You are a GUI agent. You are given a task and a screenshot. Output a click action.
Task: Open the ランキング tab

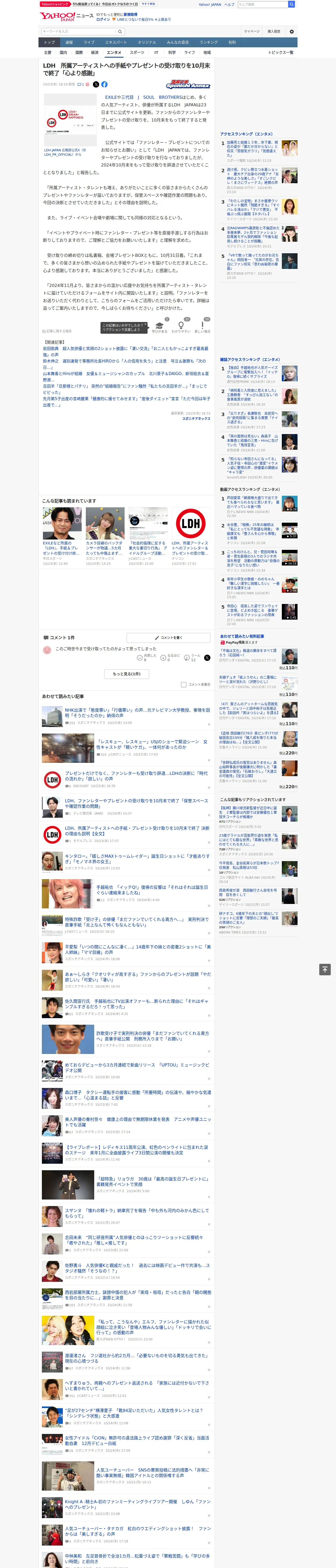point(209,43)
